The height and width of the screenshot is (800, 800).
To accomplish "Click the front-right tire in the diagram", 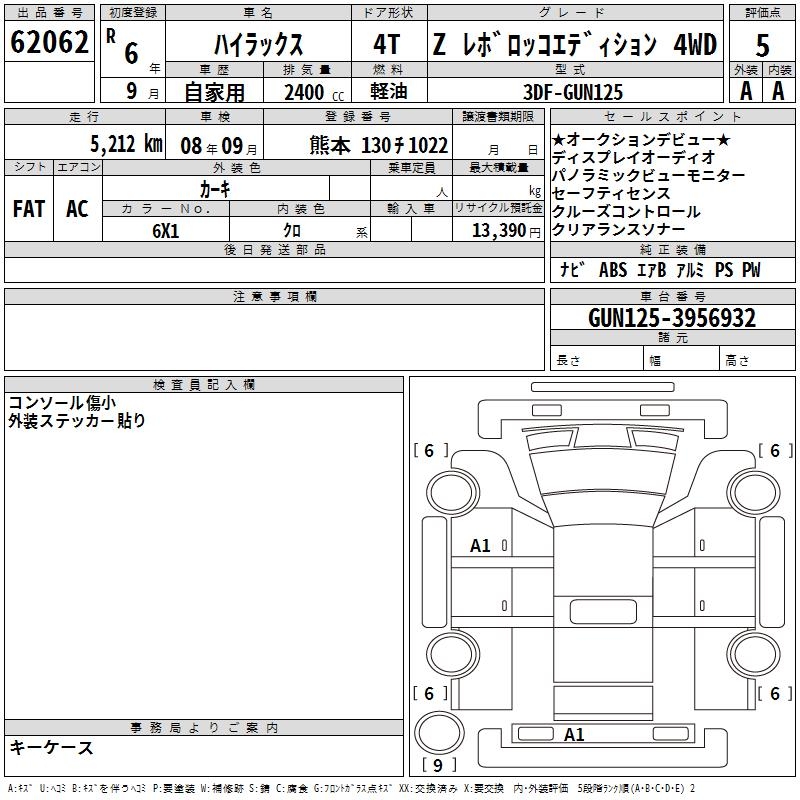I will [754, 493].
